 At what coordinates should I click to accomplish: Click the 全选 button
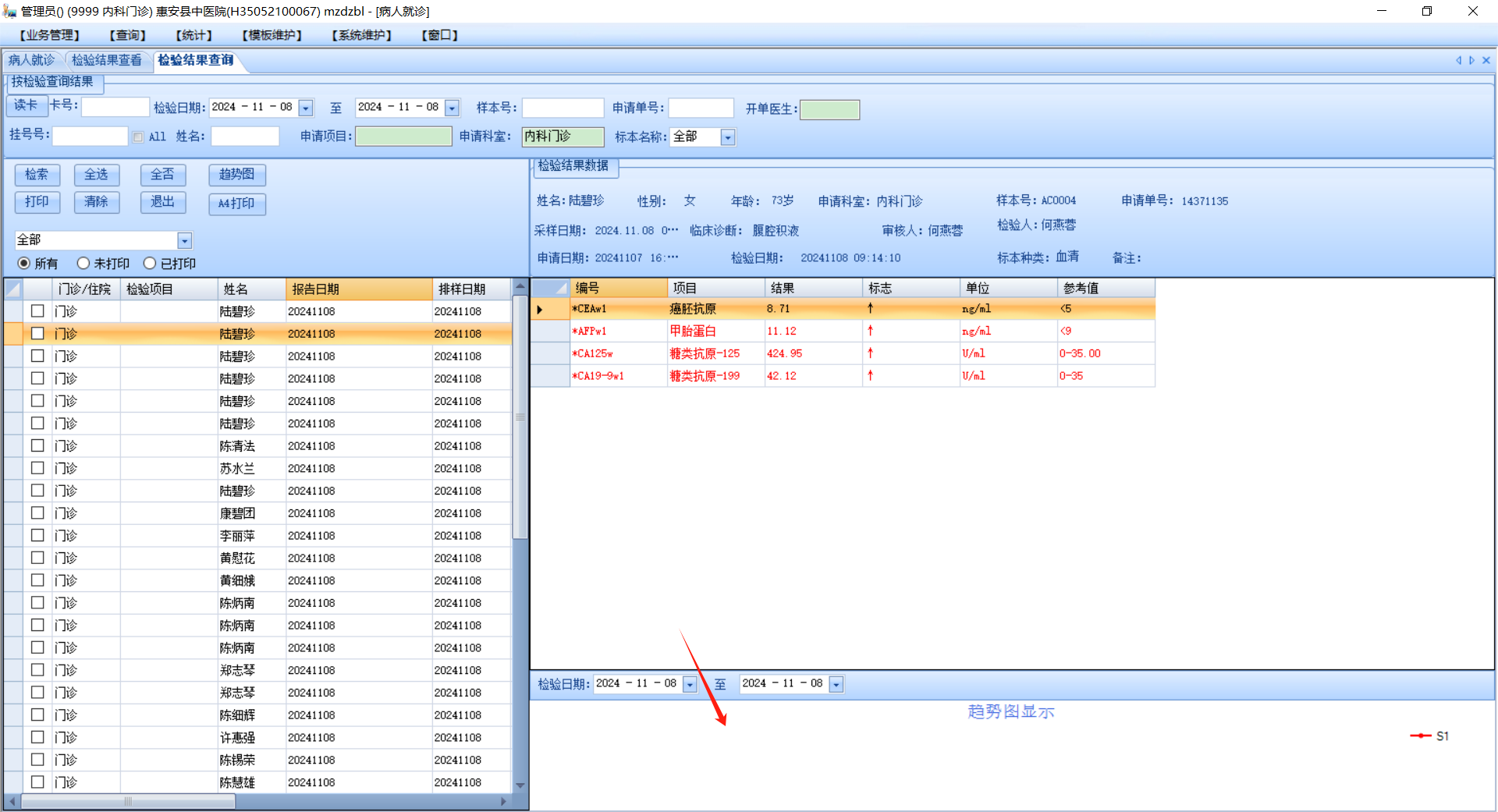point(96,175)
